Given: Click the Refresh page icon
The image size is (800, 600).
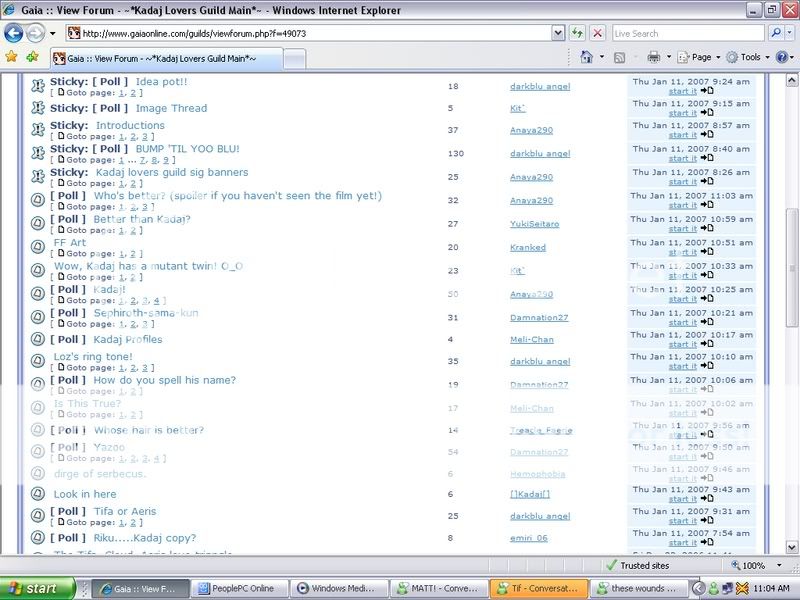Looking at the screenshot, I should click(x=579, y=33).
